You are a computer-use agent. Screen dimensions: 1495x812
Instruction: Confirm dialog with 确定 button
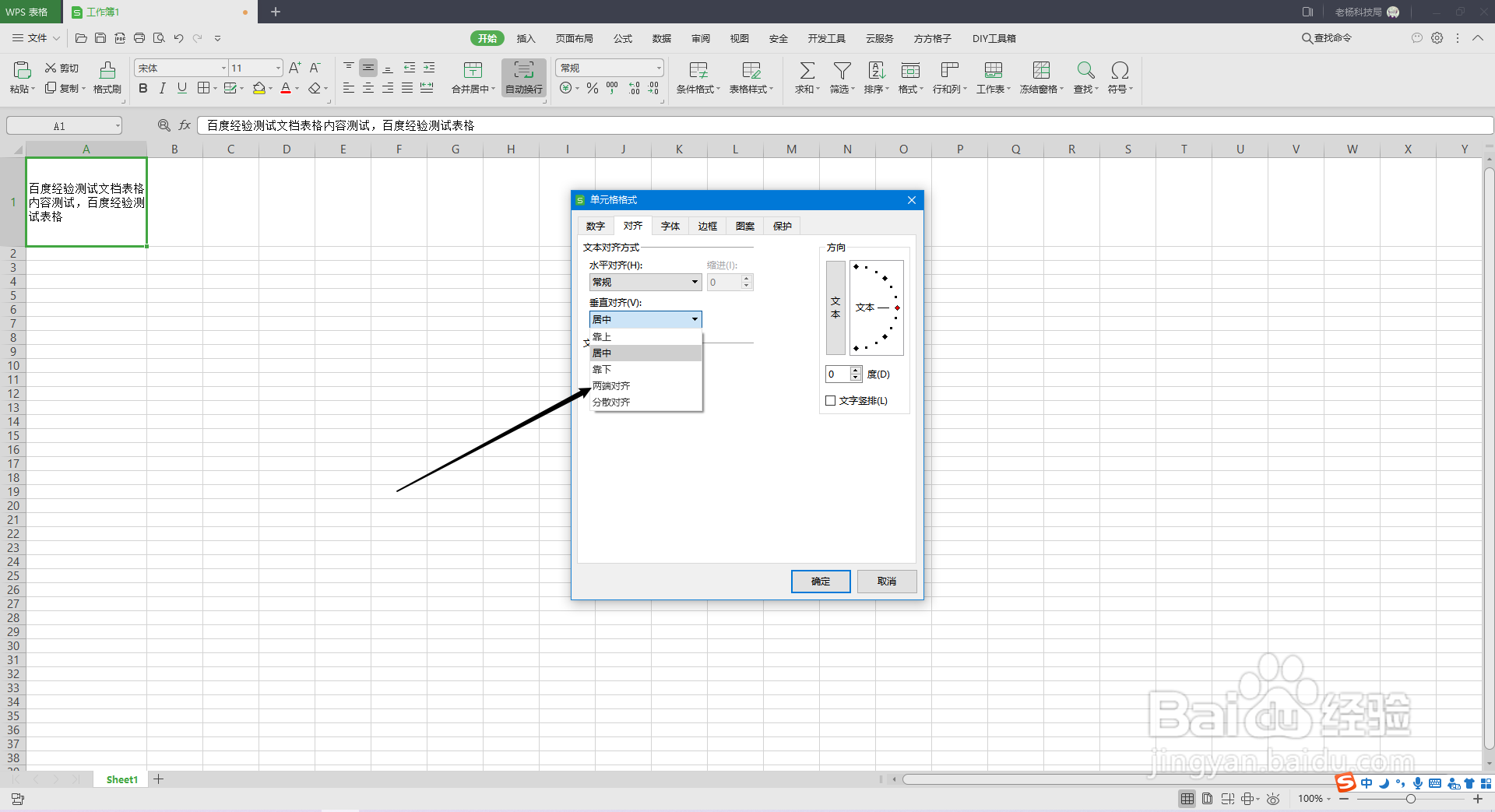(821, 582)
